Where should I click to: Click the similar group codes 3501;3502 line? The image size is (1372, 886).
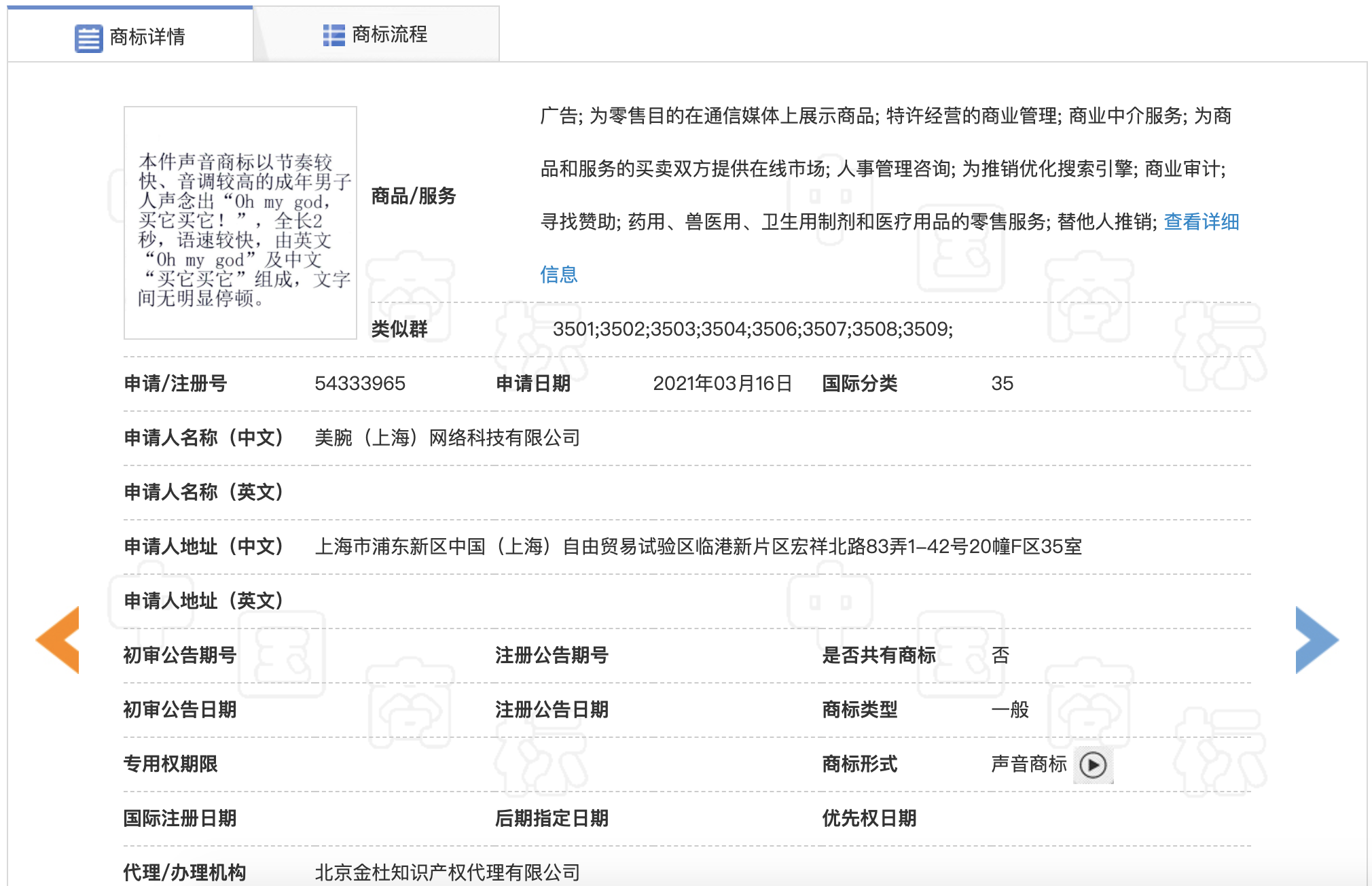pos(752,330)
